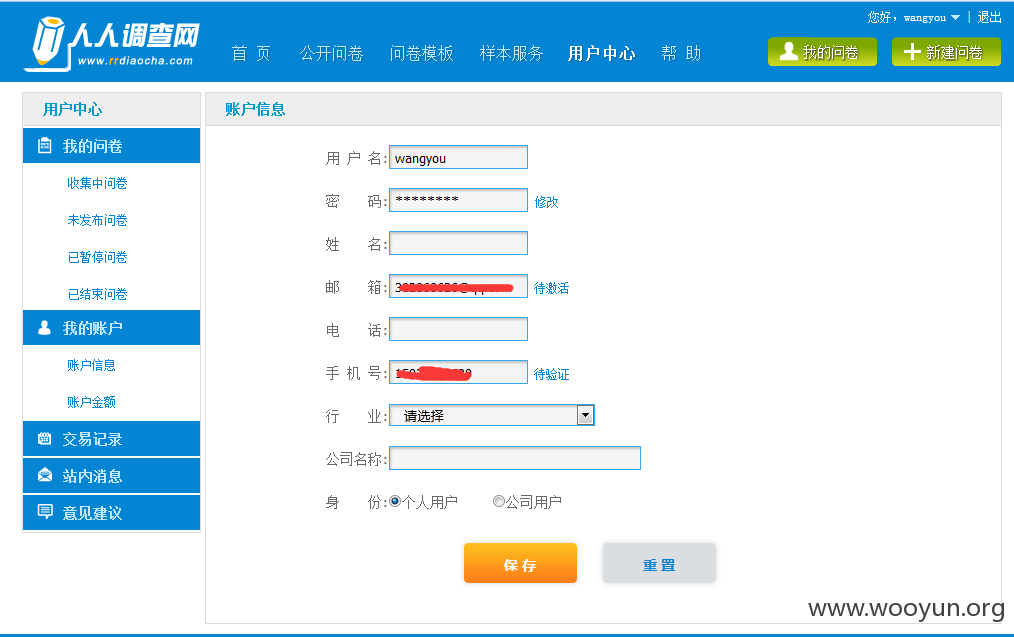Click the 待激活 email link
The width and height of the screenshot is (1014, 637).
tap(551, 288)
